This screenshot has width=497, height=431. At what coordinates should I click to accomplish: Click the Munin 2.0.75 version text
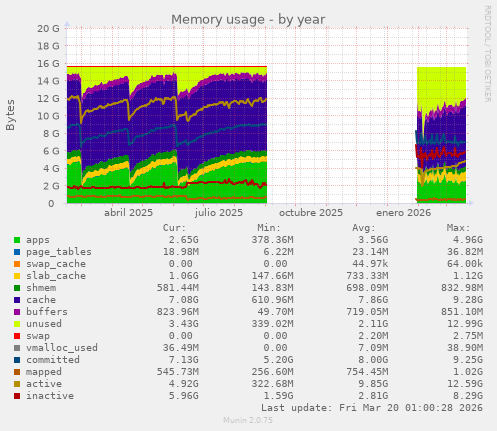[x=248, y=420]
